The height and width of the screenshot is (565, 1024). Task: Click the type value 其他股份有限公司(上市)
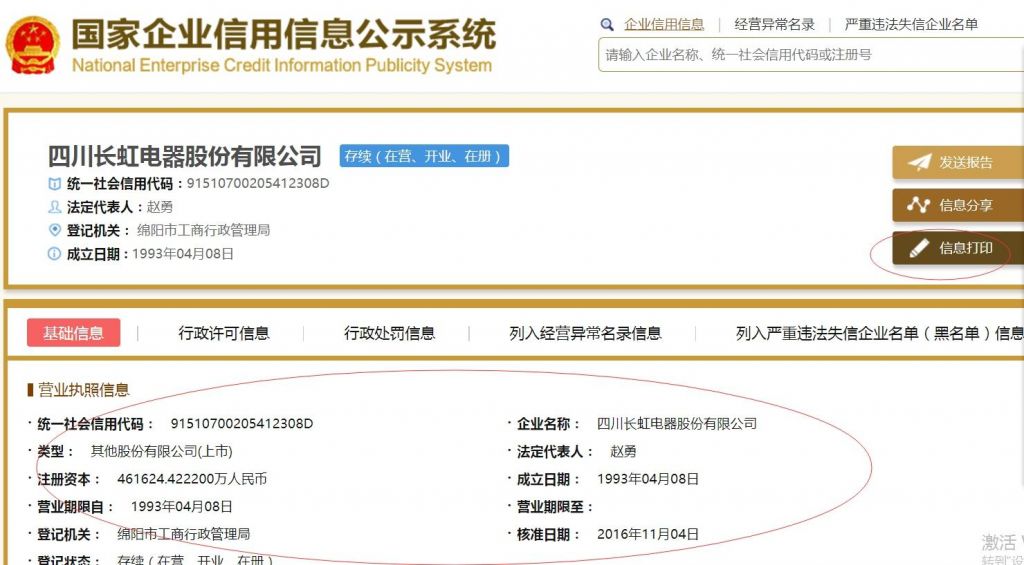pos(161,451)
